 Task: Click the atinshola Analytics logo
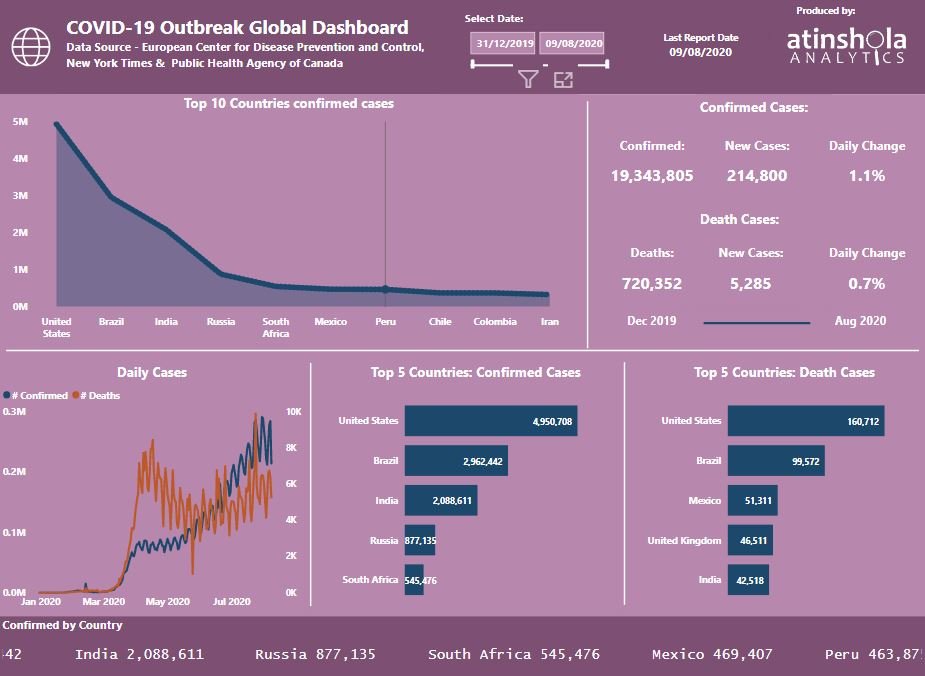tap(846, 45)
